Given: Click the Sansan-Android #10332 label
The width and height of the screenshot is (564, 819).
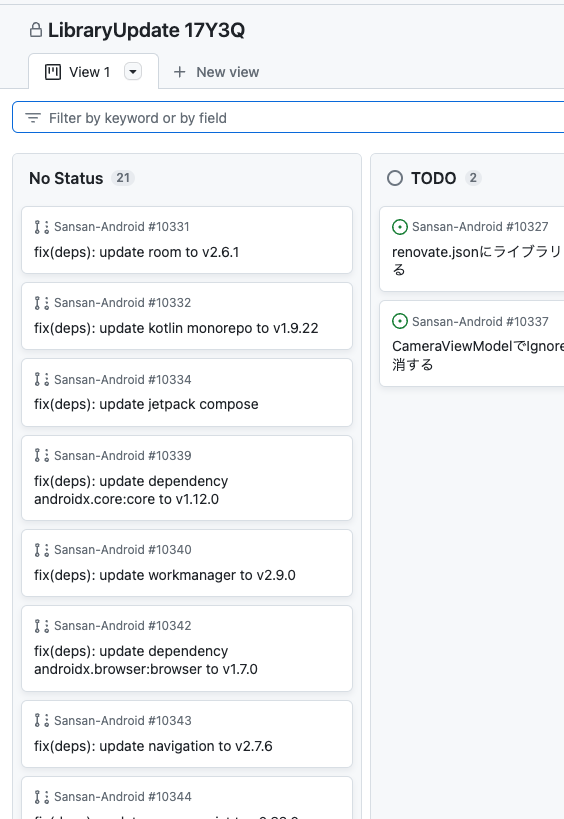Looking at the screenshot, I should tap(123, 303).
